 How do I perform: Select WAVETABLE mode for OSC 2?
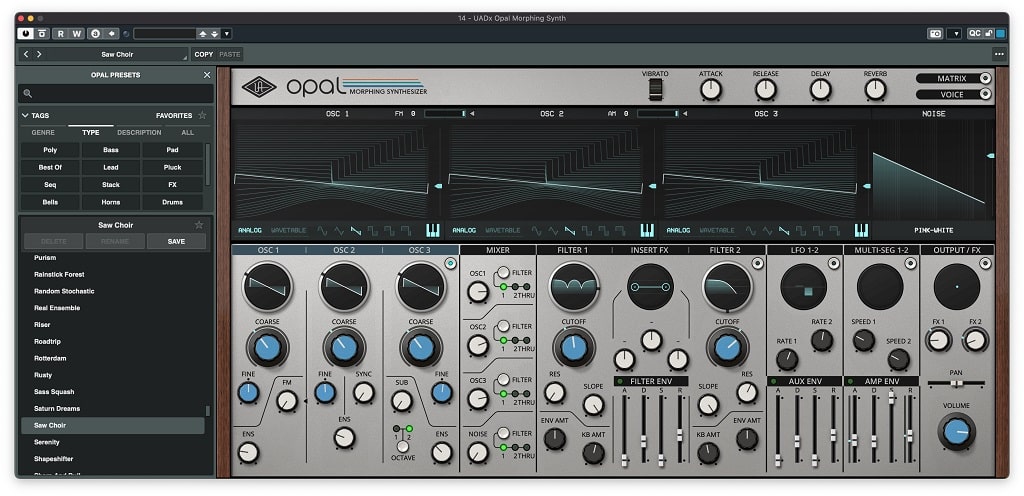[503, 230]
